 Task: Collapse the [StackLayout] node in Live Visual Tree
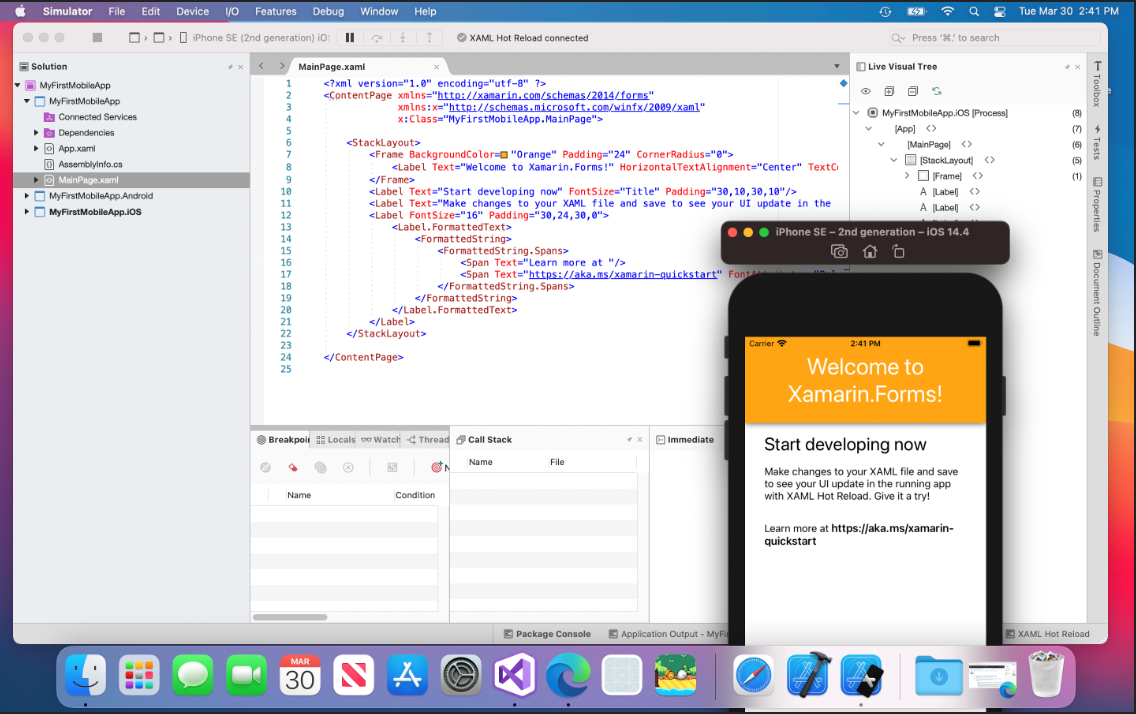tap(893, 159)
